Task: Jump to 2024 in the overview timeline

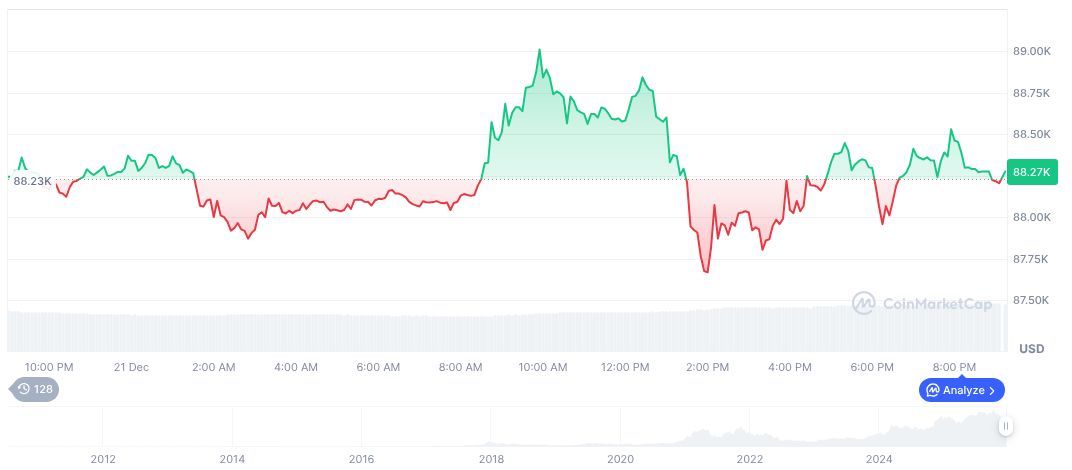Action: coord(879,459)
